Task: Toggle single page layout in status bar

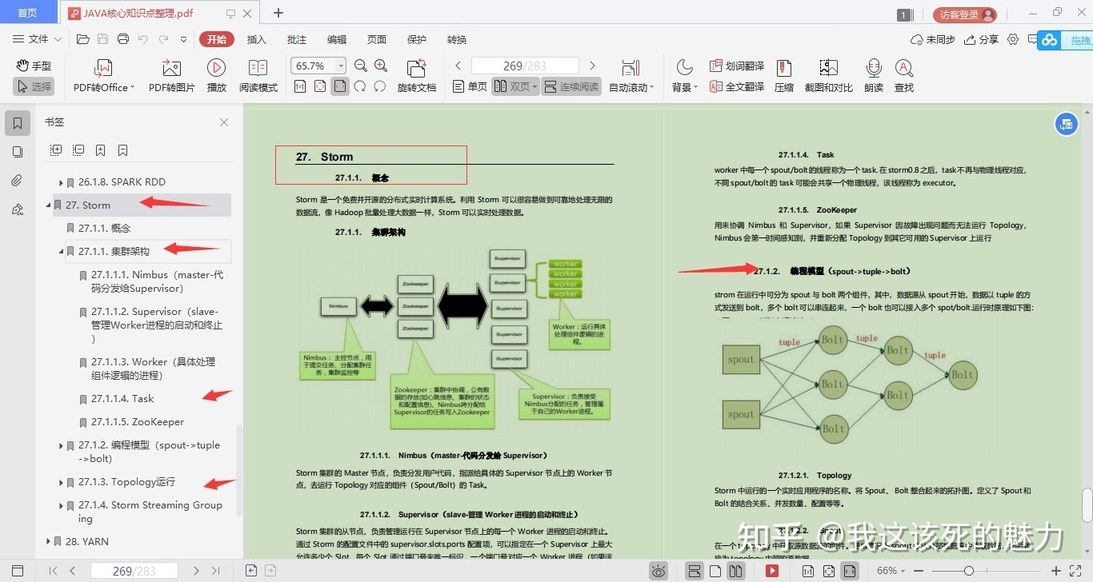Action: (715, 571)
